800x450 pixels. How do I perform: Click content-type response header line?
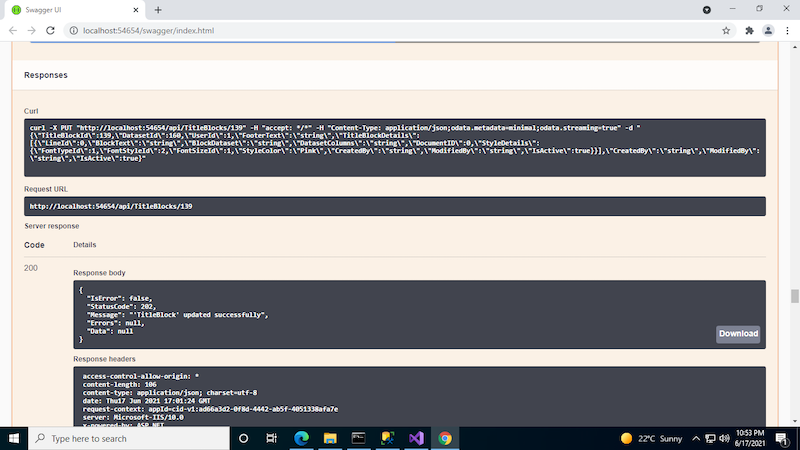(170, 393)
